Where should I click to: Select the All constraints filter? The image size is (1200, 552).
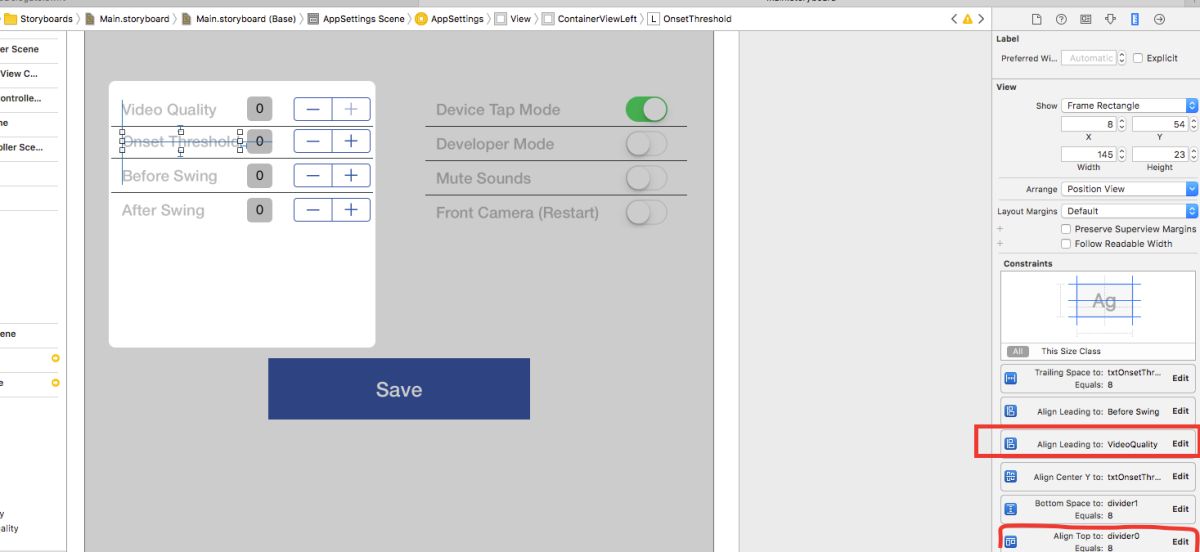(1016, 351)
